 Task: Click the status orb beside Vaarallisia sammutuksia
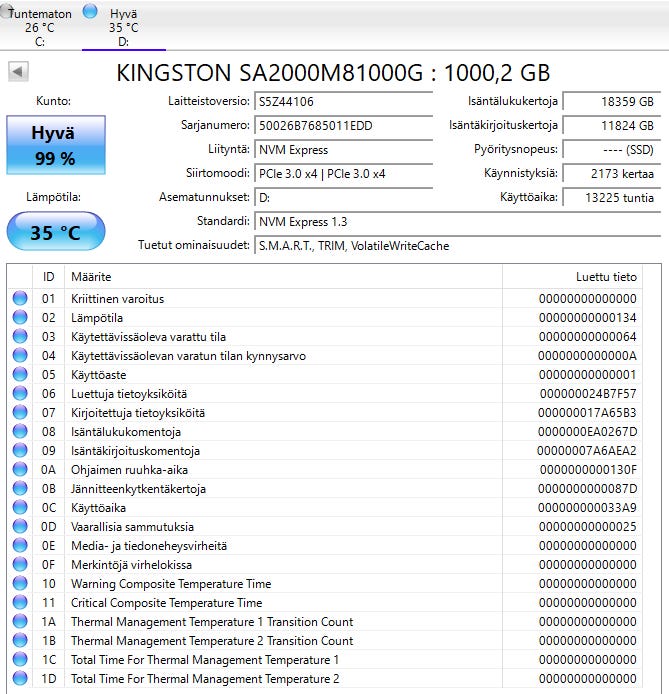click(20, 526)
